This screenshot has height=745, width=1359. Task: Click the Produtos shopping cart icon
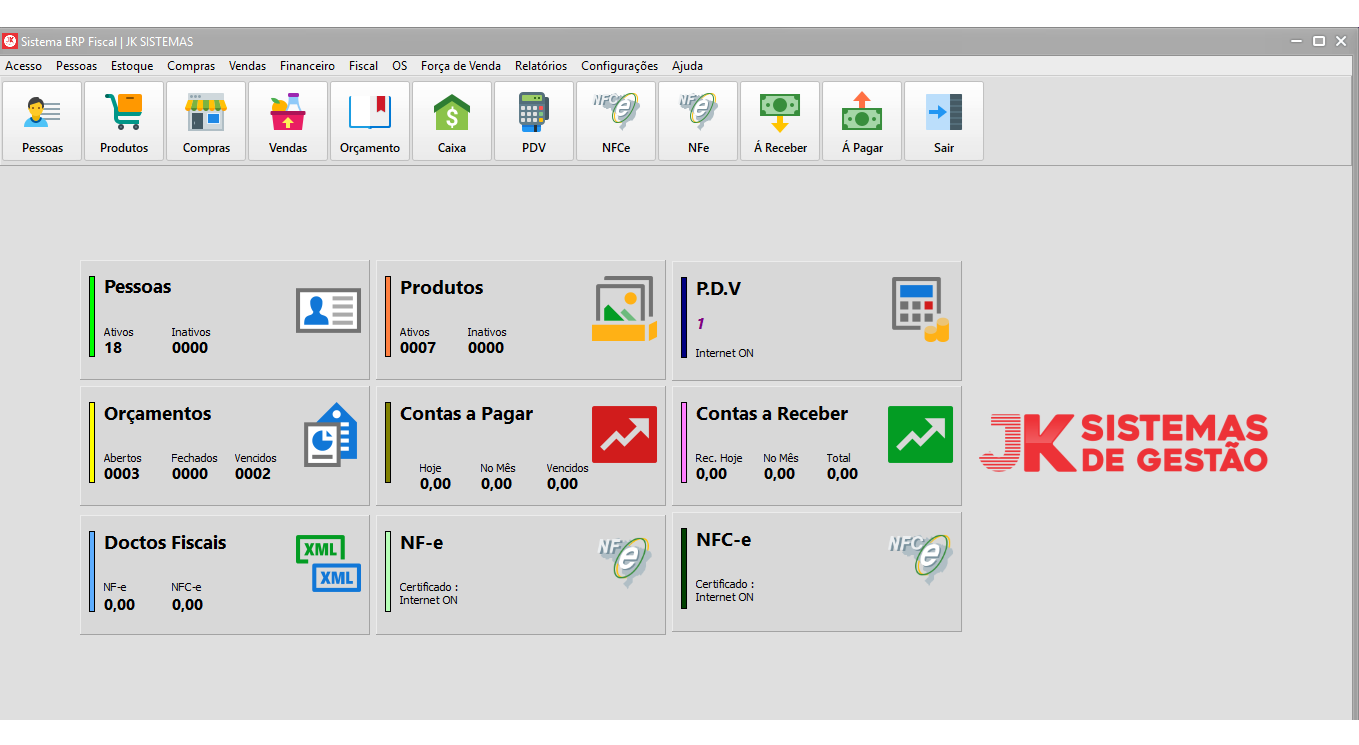point(124,121)
